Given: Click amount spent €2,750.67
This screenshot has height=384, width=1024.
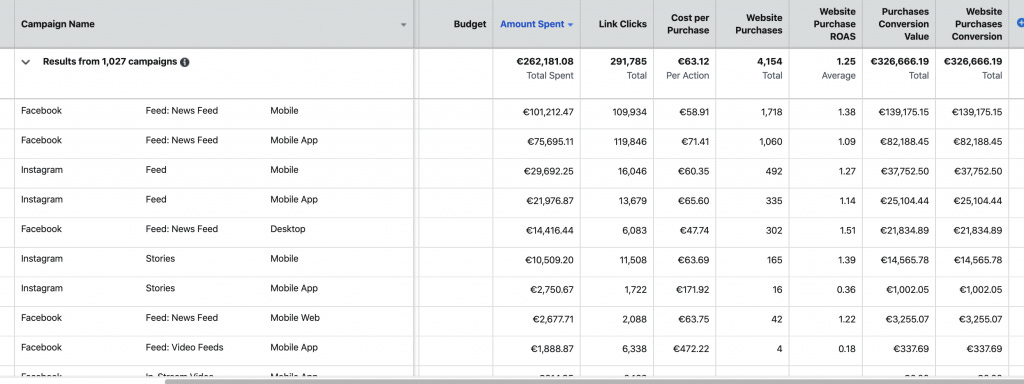Looking at the screenshot, I should [x=552, y=290].
